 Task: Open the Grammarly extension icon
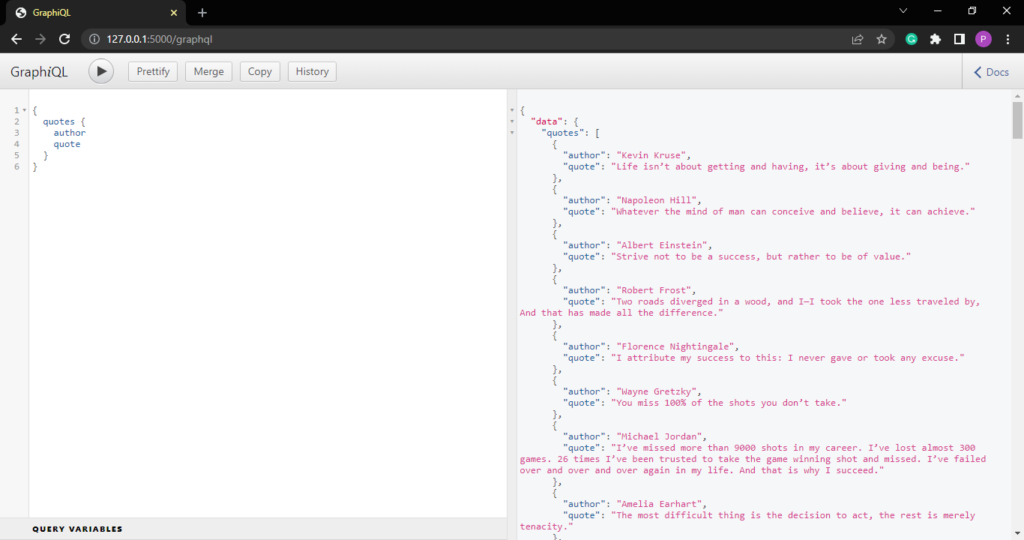[912, 39]
